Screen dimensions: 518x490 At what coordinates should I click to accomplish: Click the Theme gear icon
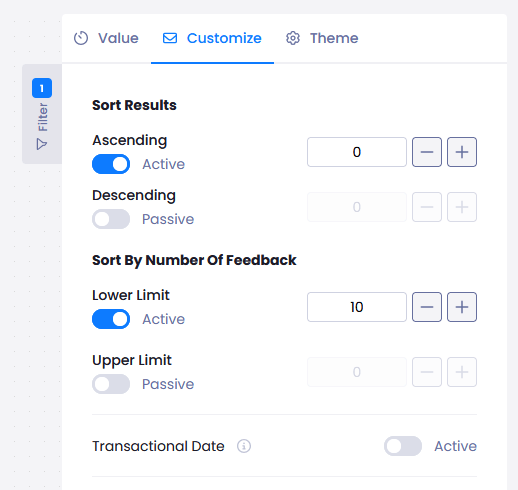293,38
